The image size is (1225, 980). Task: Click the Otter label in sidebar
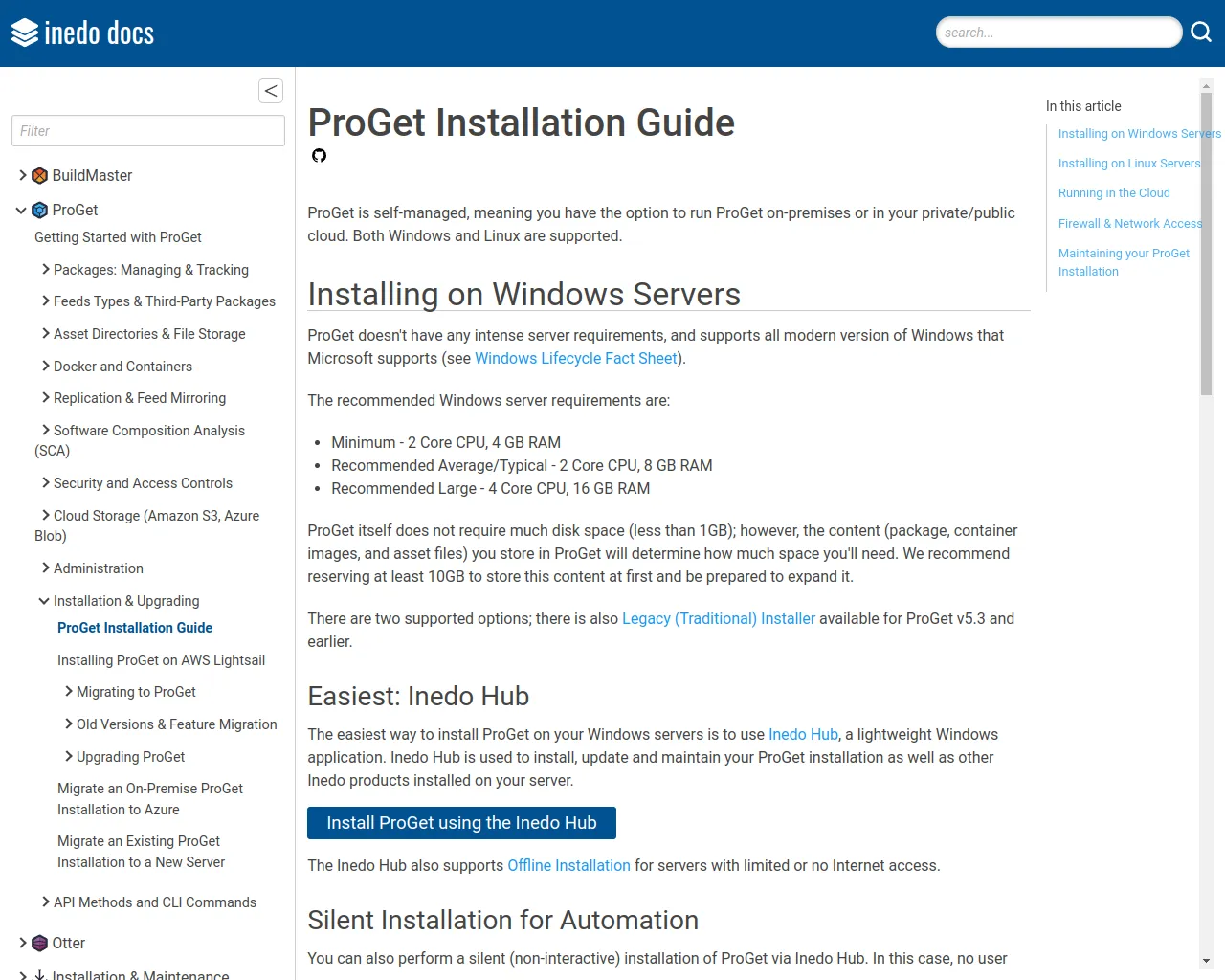click(69, 944)
